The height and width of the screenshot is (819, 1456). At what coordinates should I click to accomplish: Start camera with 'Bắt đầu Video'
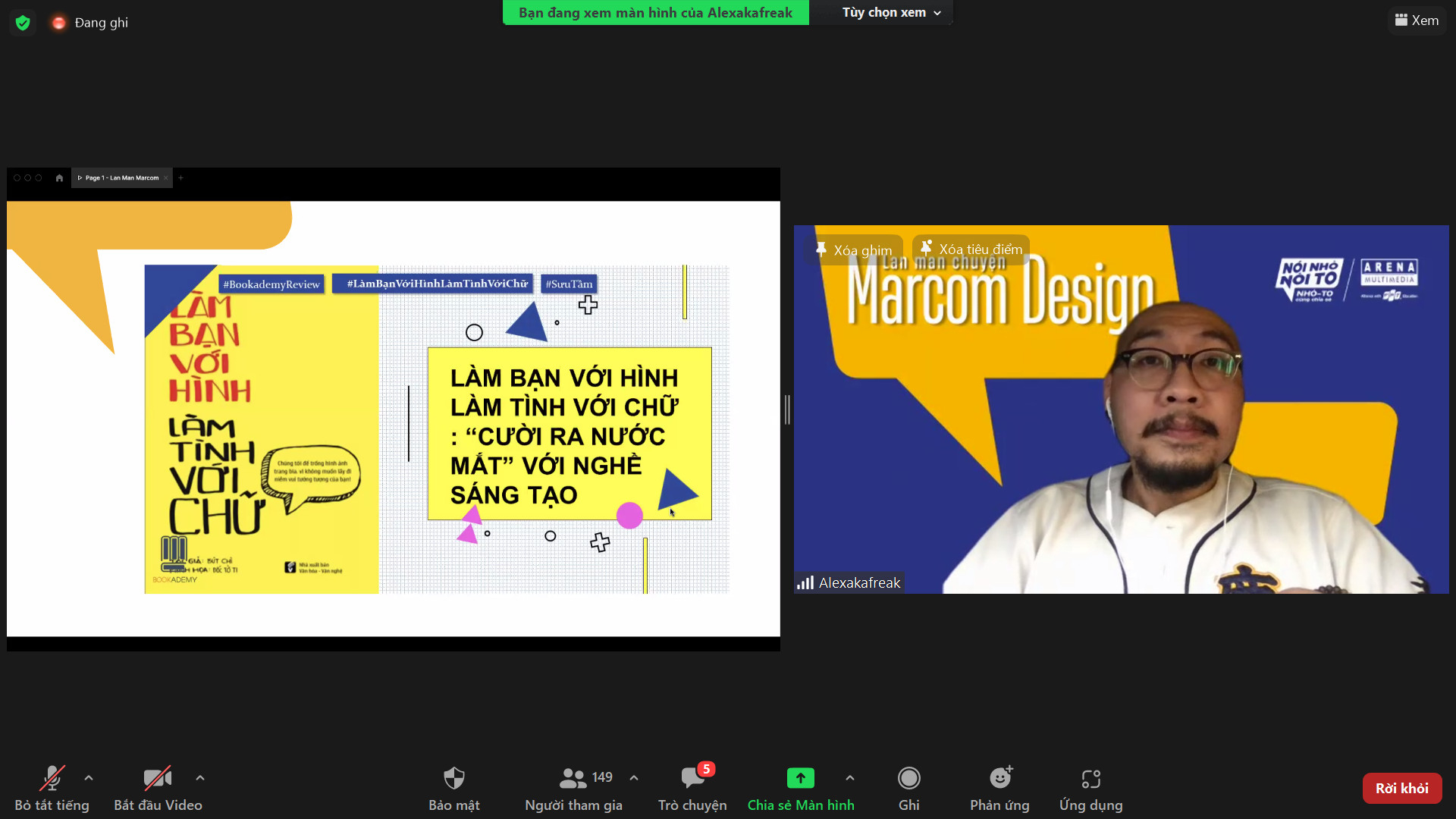point(158,789)
